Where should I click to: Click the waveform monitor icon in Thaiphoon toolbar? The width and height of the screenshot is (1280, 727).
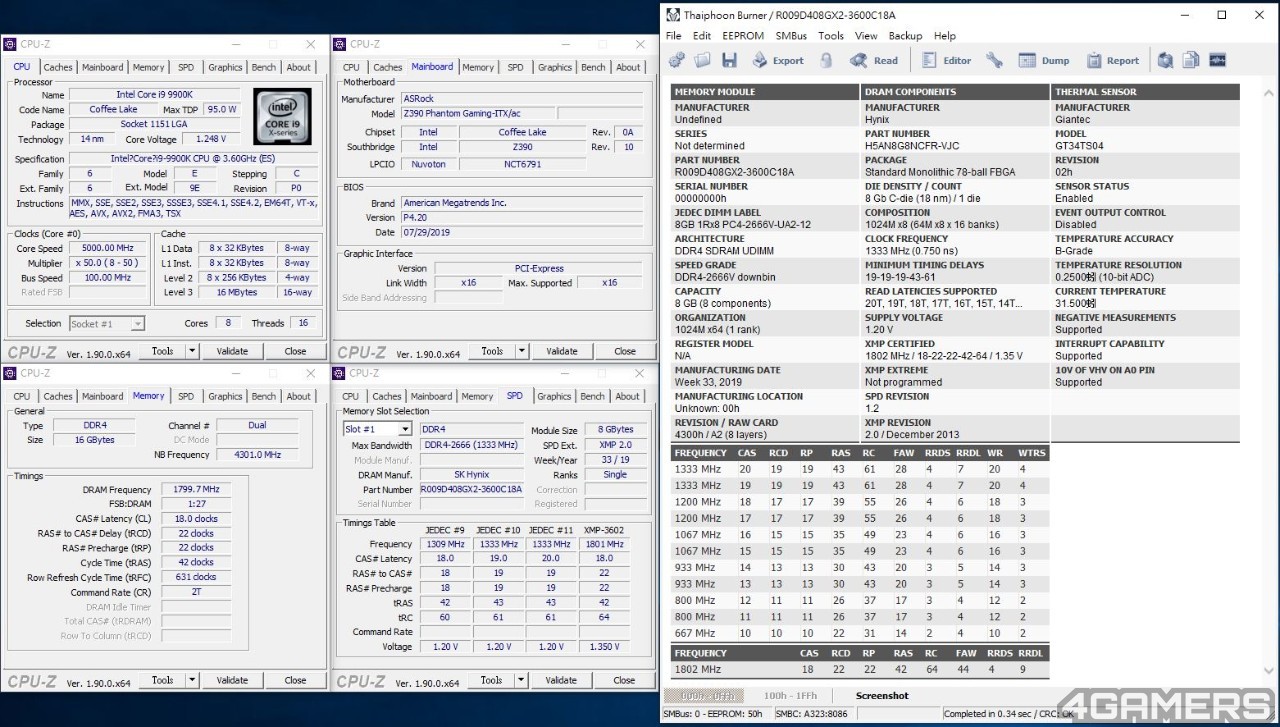tap(1217, 60)
